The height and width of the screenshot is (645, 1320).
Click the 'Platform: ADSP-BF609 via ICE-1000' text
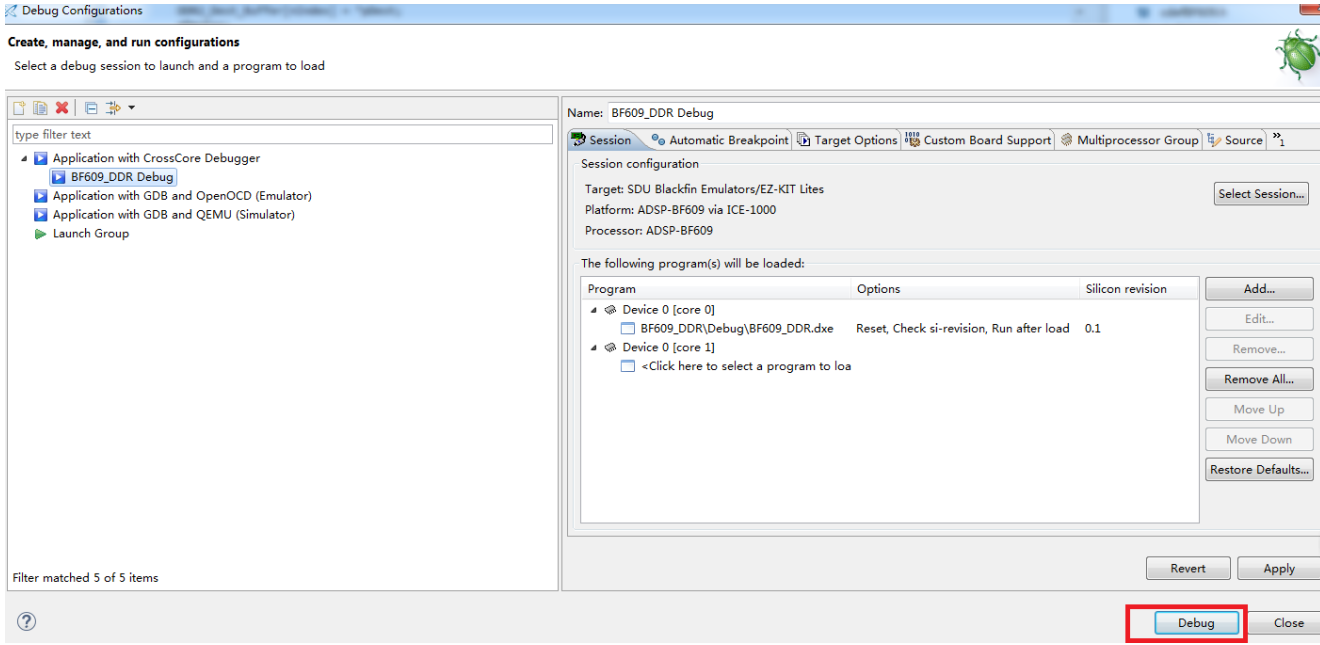tap(680, 210)
